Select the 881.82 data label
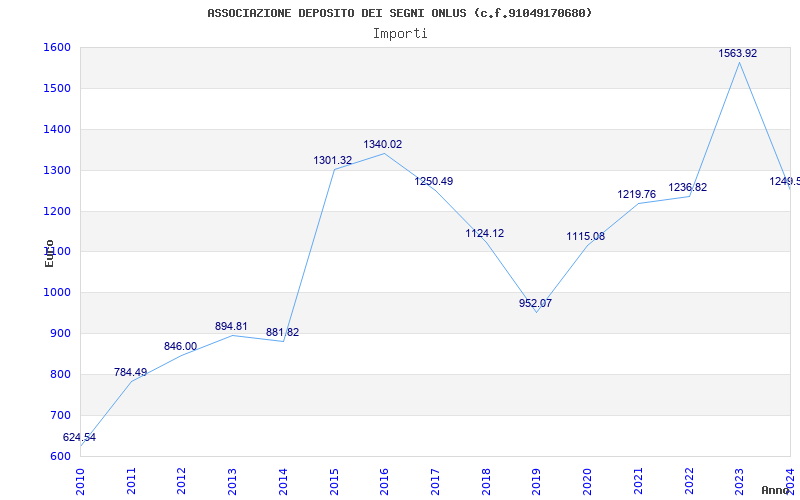This screenshot has width=800, height=500. pyautogui.click(x=282, y=333)
